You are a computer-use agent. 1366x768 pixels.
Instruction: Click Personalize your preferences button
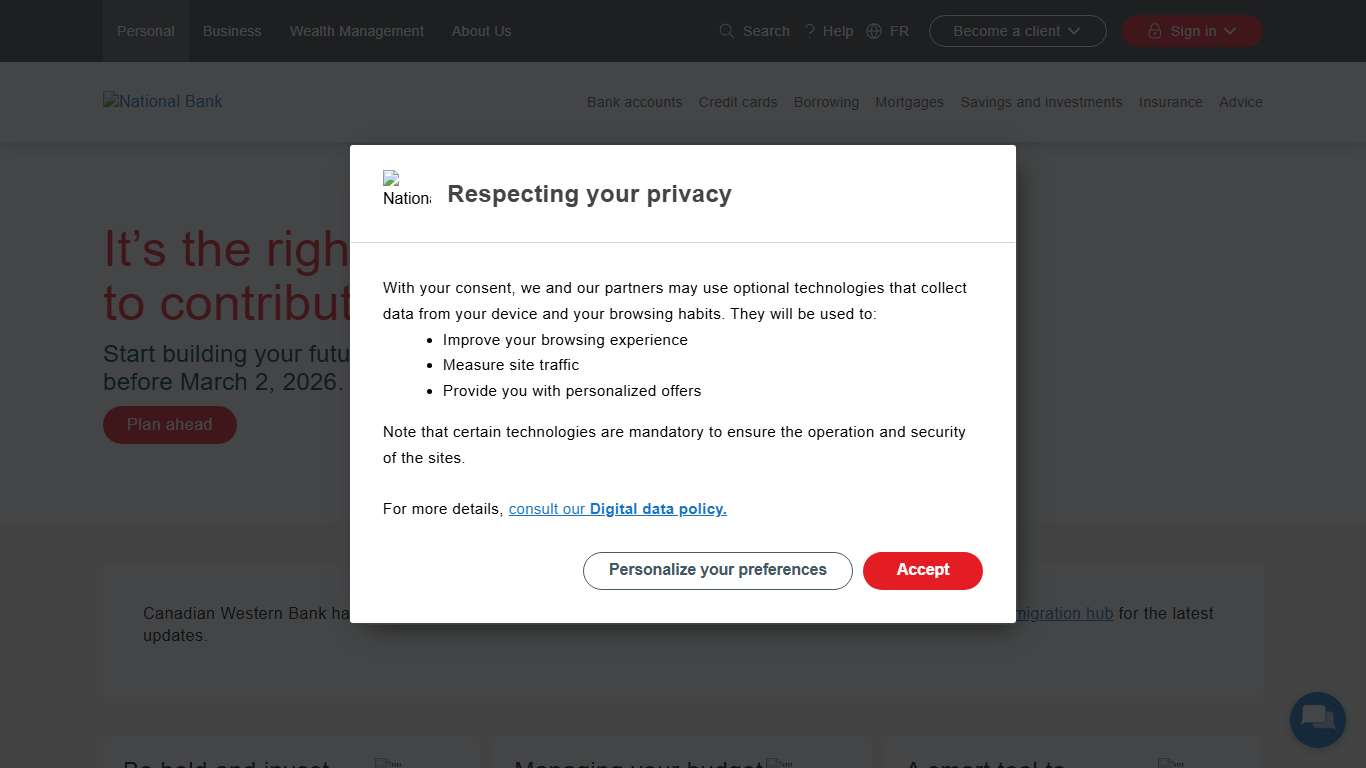[x=717, y=570]
